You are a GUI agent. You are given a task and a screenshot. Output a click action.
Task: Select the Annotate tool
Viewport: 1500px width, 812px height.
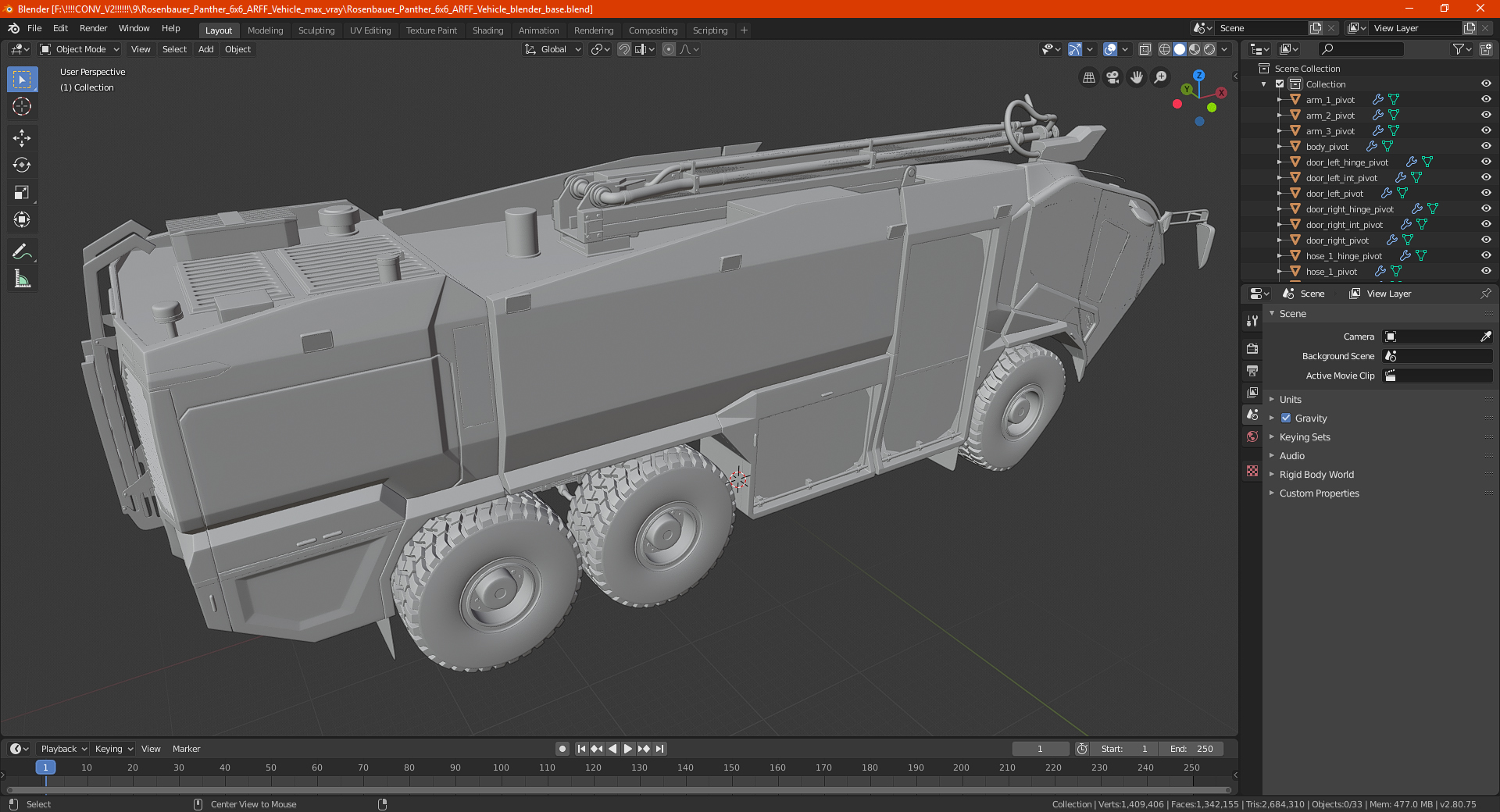22,252
